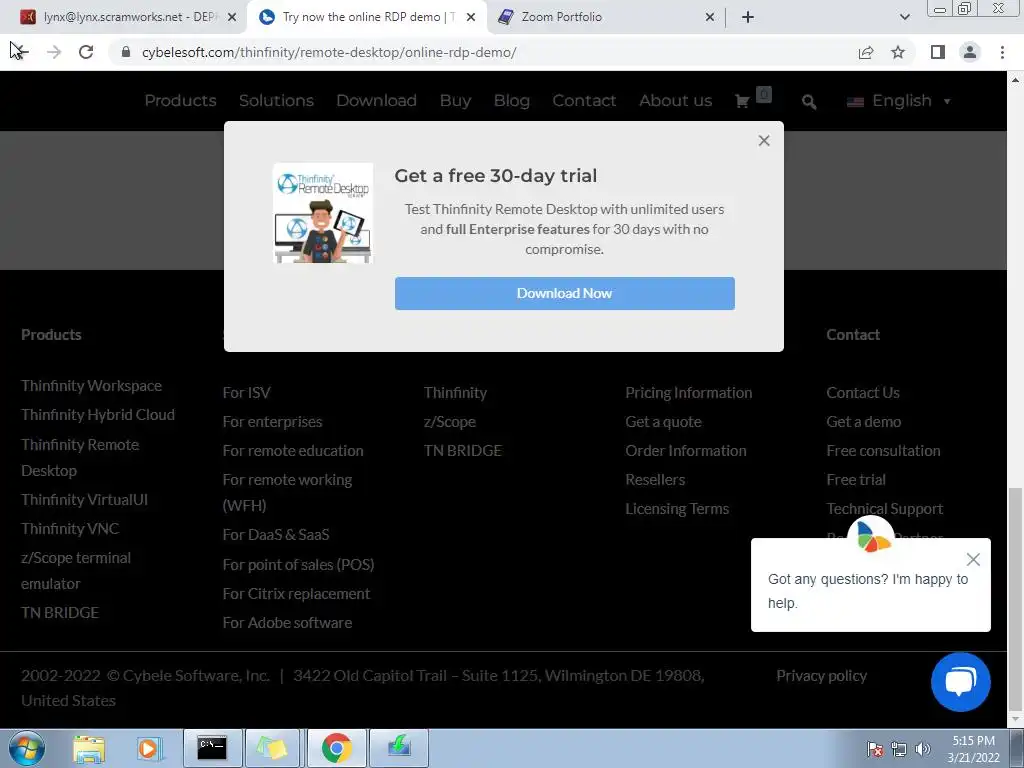Open the For Adobe software link
This screenshot has height=768, width=1024.
(287, 623)
